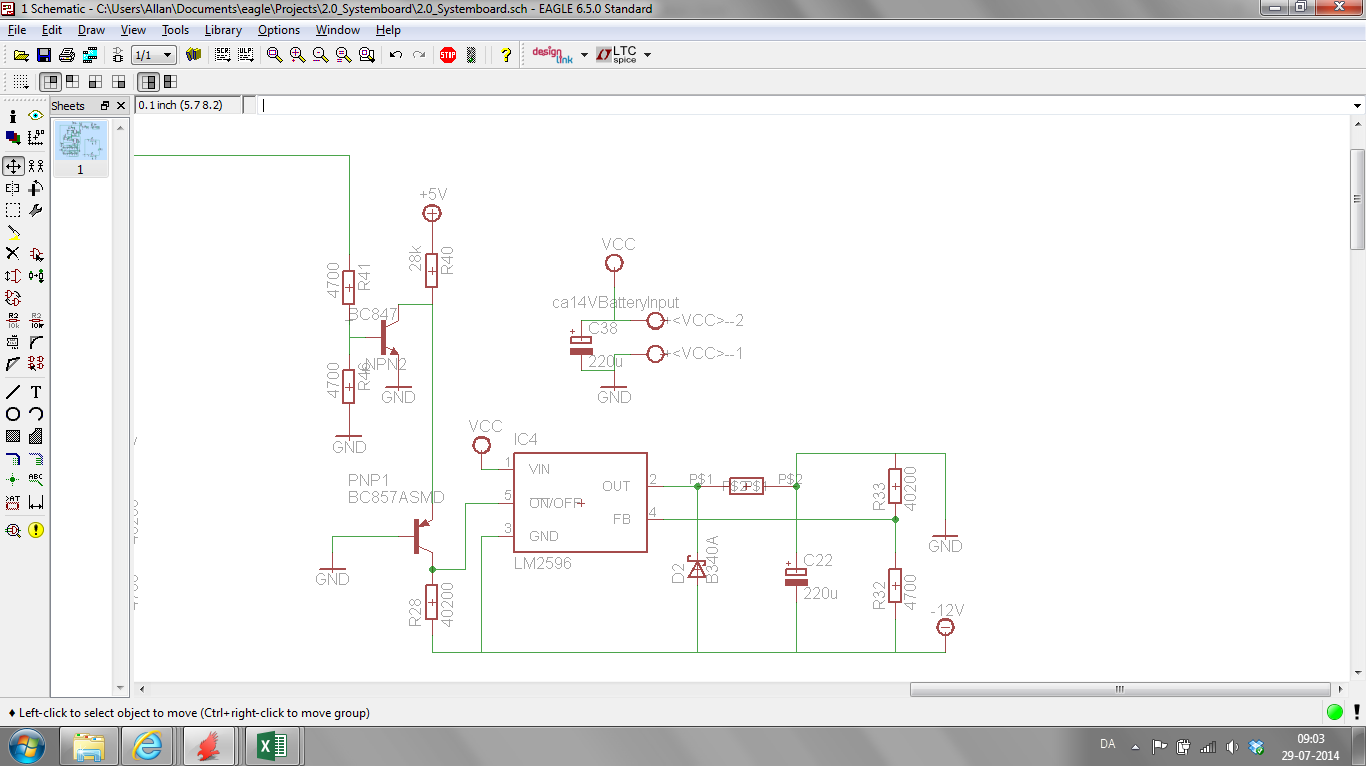Click in the command line input field
This screenshot has height=768, width=1366.
tap(803, 105)
